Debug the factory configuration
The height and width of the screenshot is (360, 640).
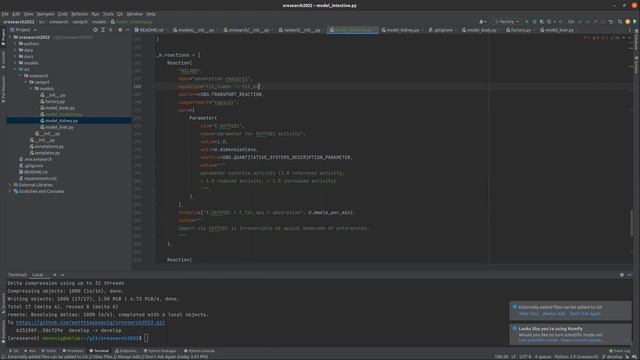pos(534,22)
